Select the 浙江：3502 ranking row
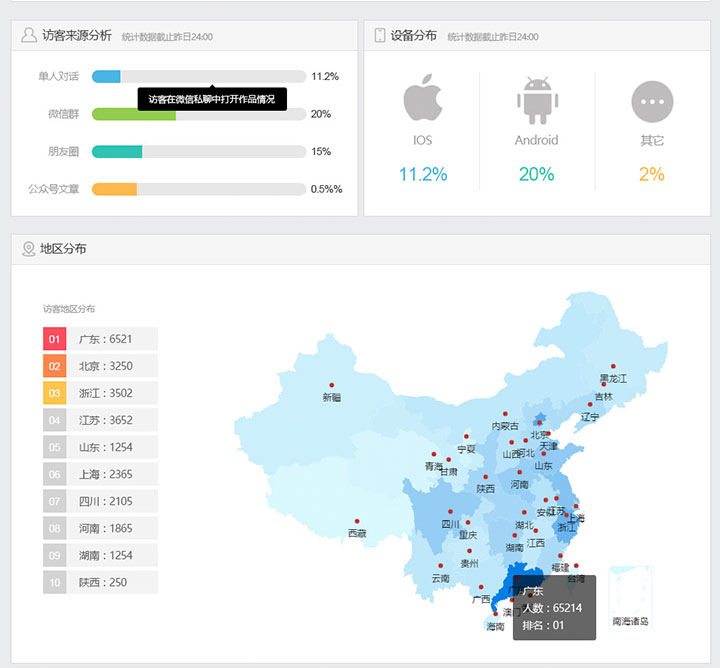 [x=100, y=393]
